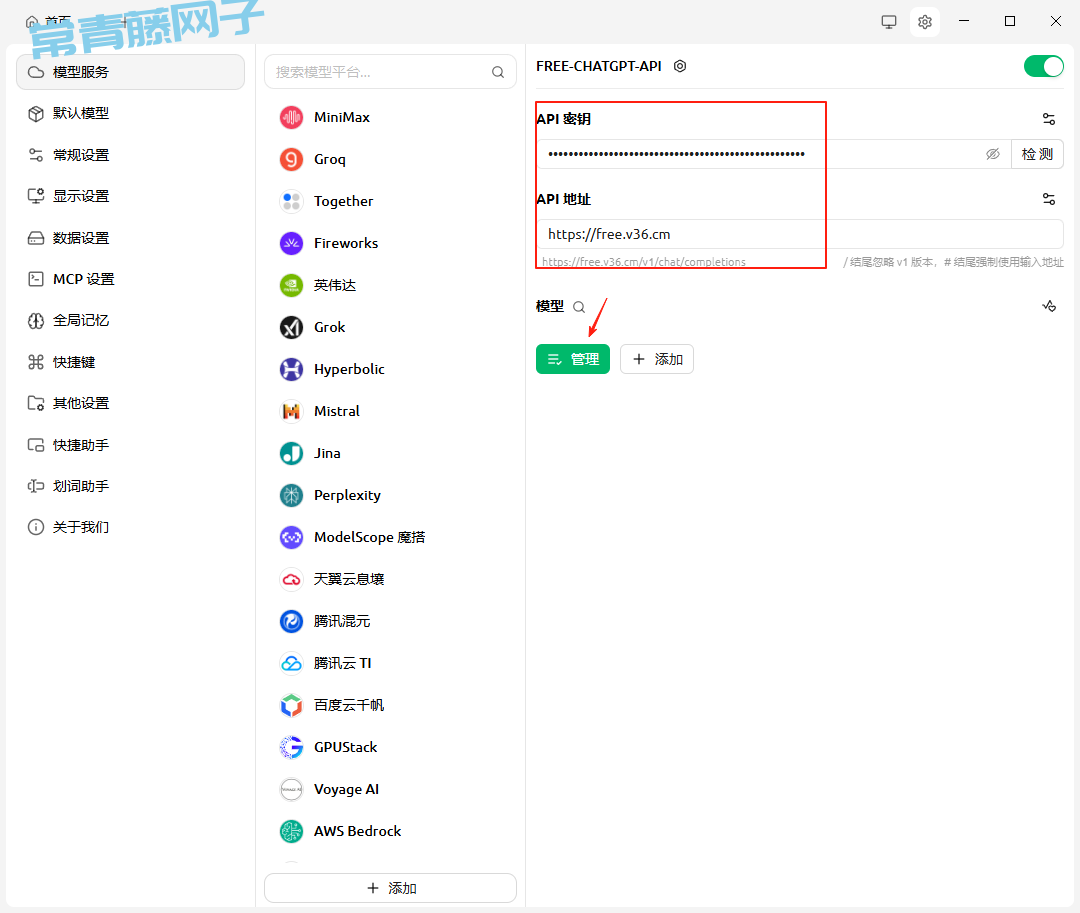The image size is (1080, 913).
Task: Open 划词助手 settings
Action: coord(130,486)
